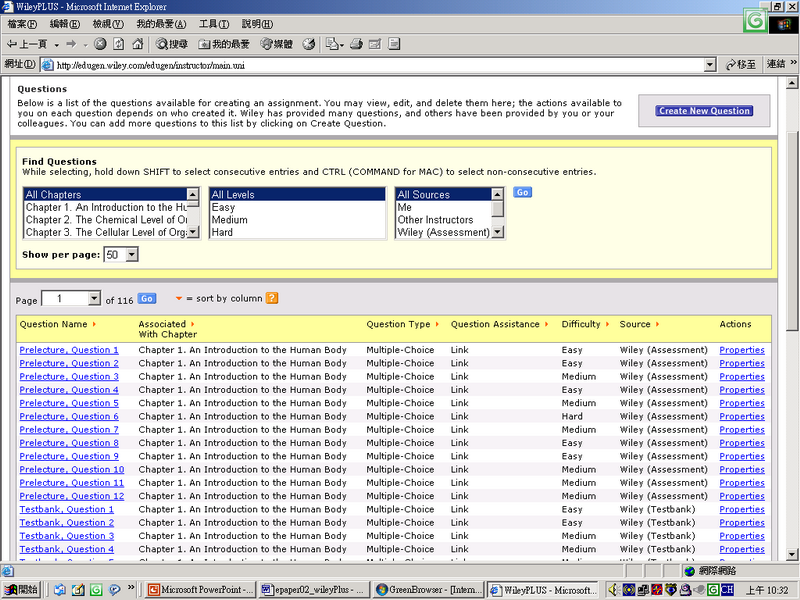Sort by the Question Name column arrow
The height and width of the screenshot is (600, 800).
[94, 324]
